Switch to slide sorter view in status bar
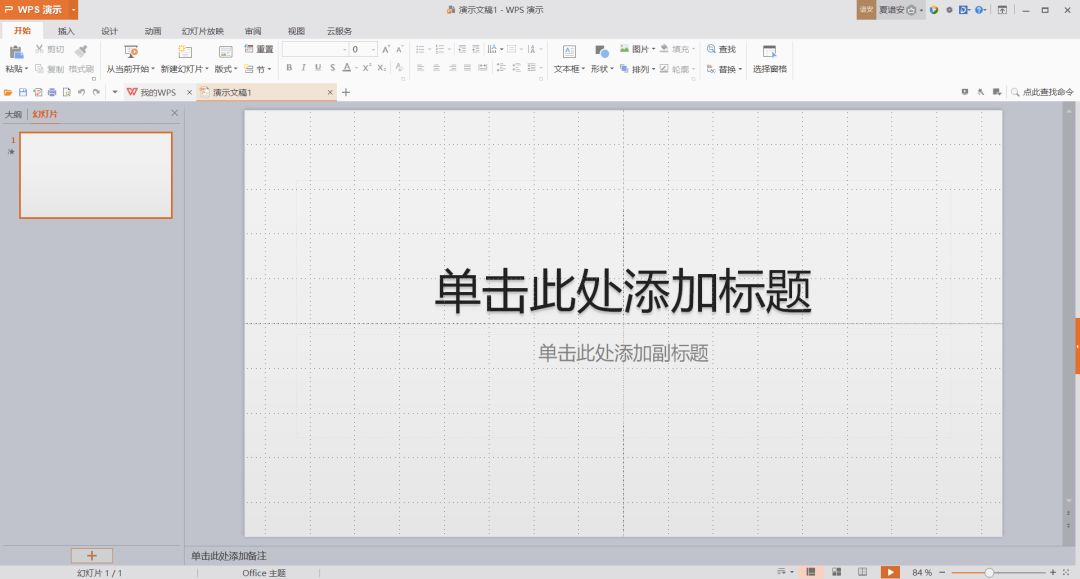The width and height of the screenshot is (1080, 579). pos(836,572)
